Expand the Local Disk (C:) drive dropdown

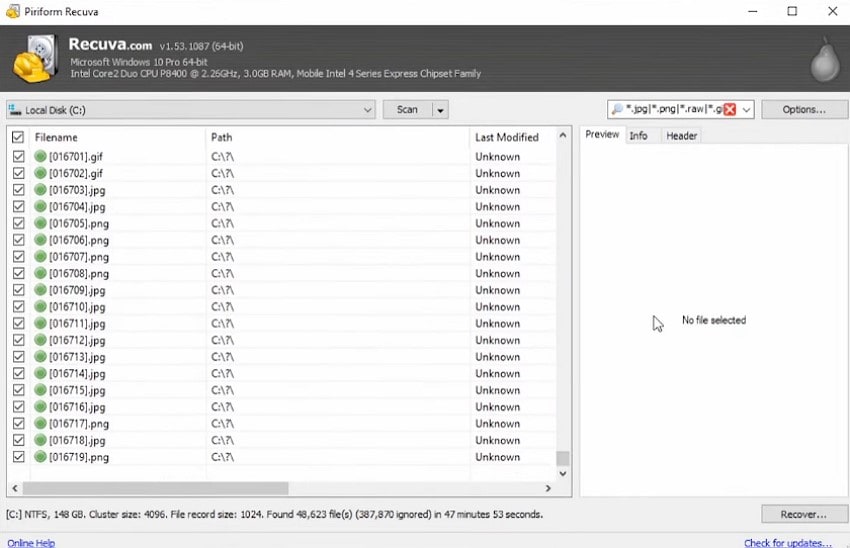click(x=367, y=110)
